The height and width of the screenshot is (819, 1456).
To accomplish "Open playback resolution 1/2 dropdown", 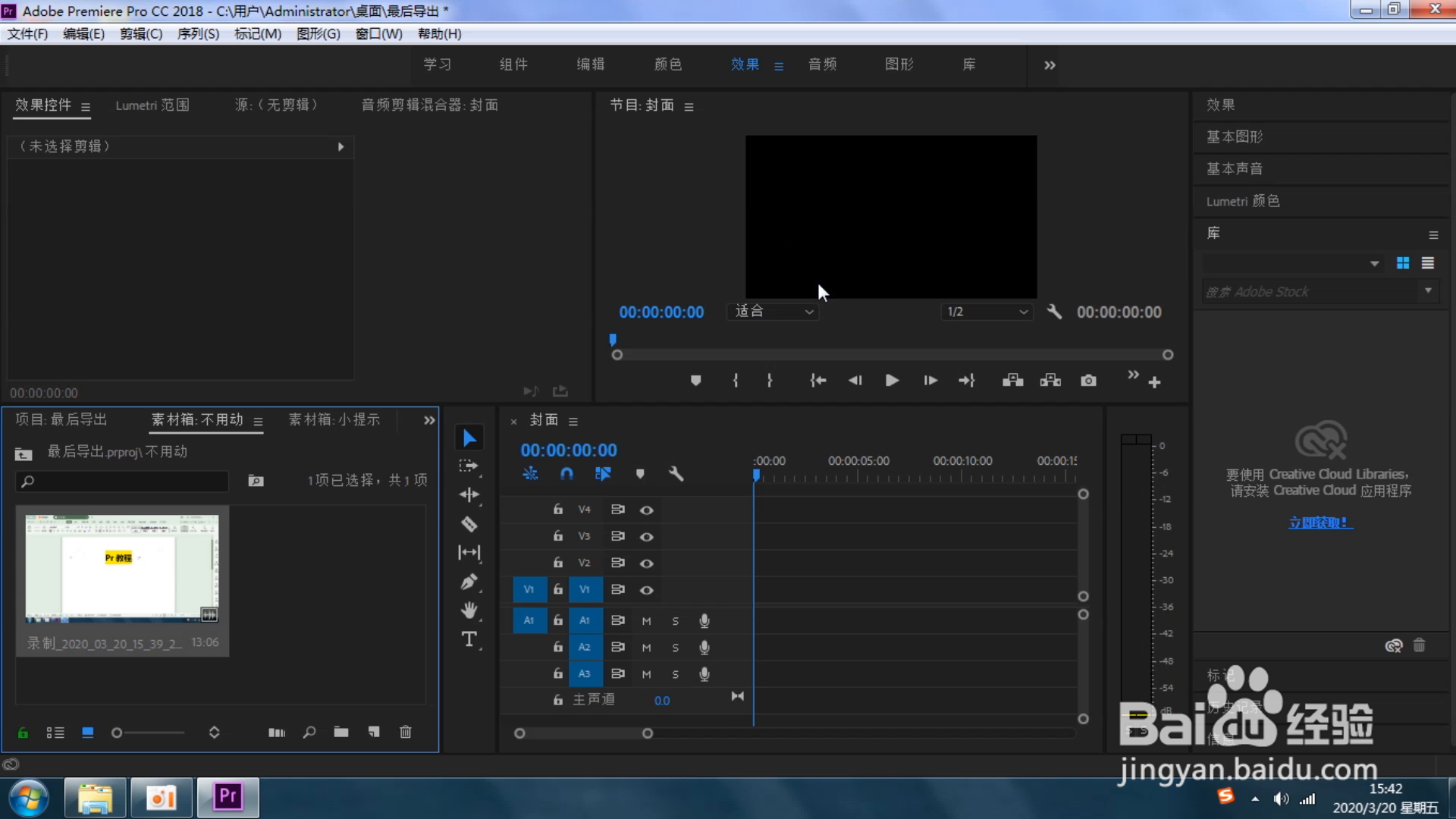I will 987,312.
